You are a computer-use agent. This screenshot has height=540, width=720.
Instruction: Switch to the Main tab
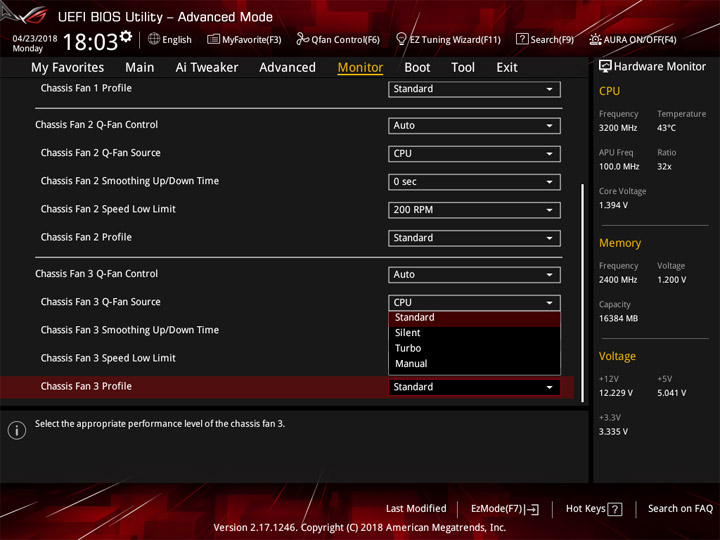[x=140, y=68]
